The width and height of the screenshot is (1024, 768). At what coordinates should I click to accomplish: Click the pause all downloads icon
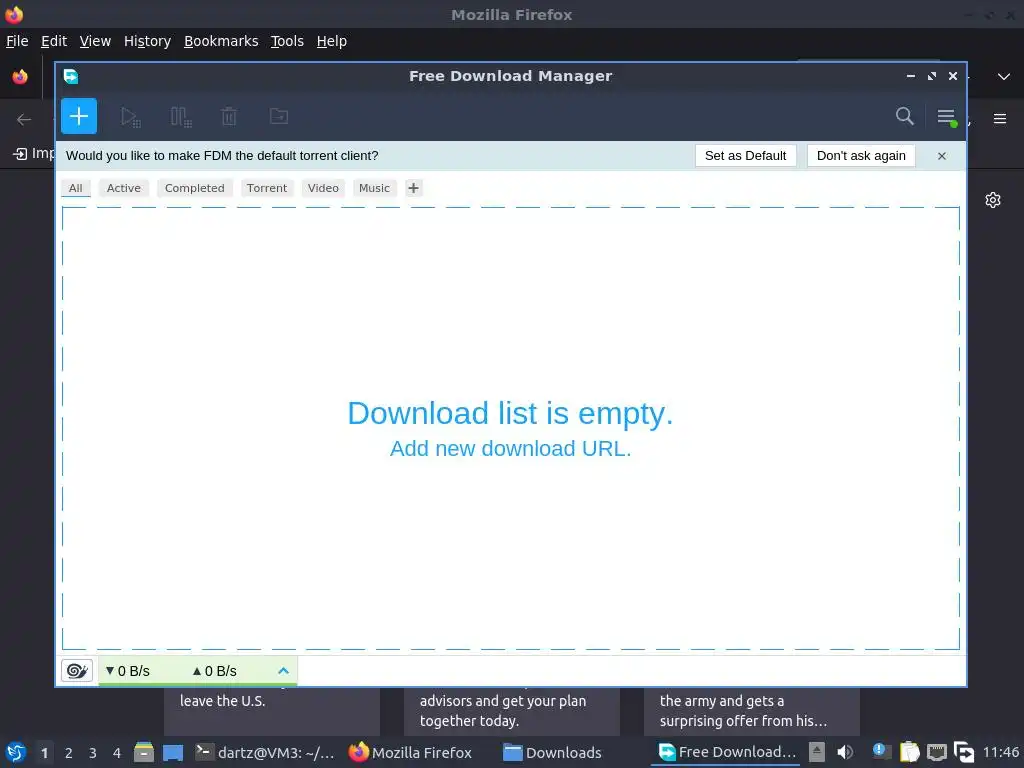181,117
